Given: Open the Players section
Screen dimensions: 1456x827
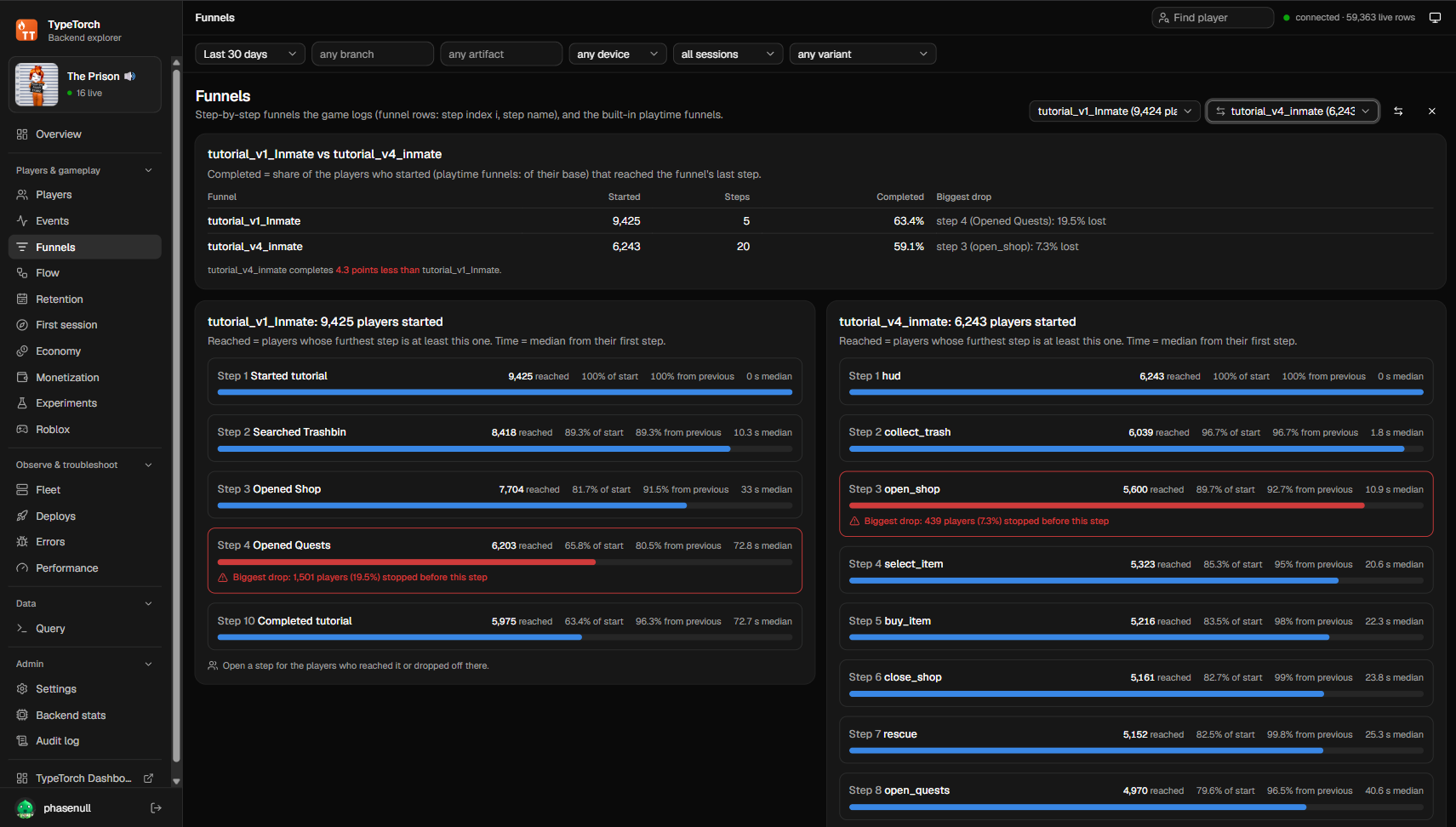Looking at the screenshot, I should click(x=85, y=195).
